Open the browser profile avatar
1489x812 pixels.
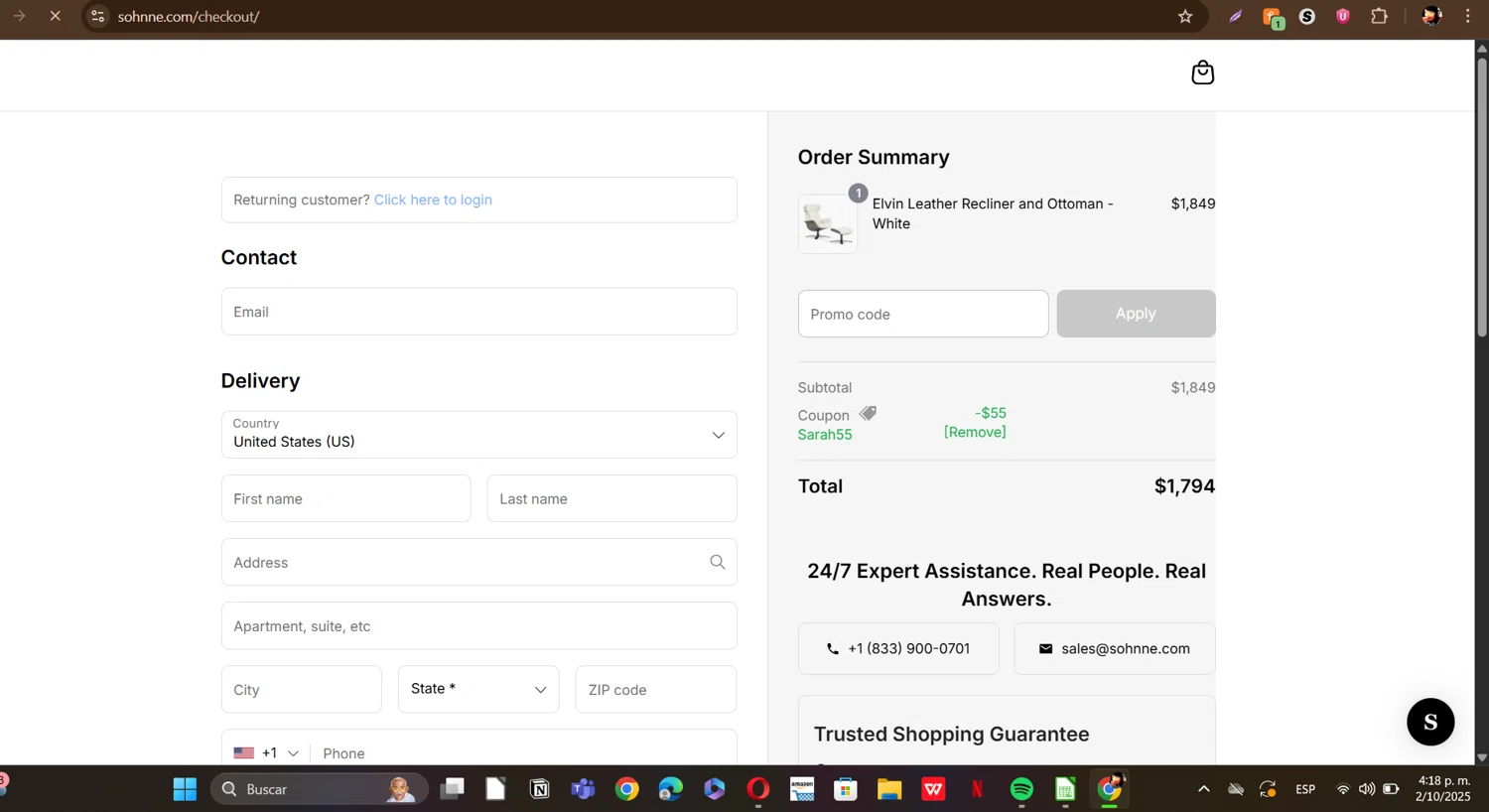[x=1431, y=16]
